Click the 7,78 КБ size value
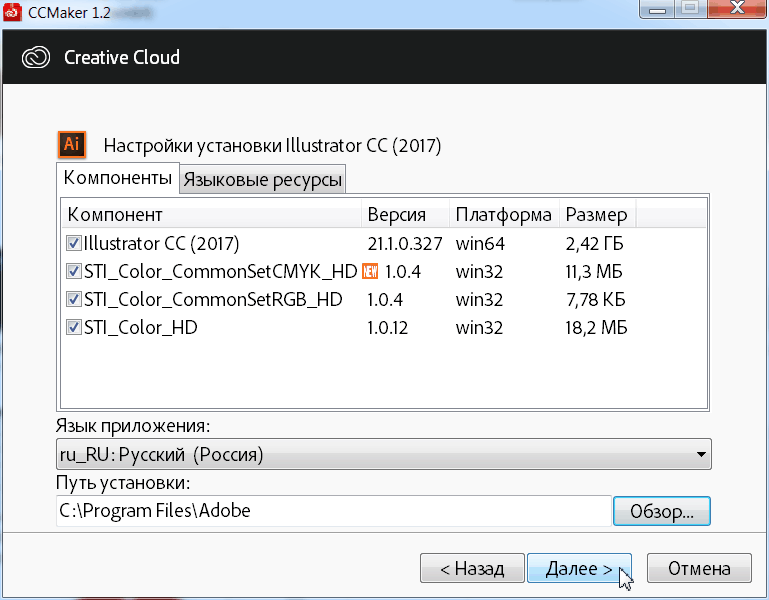This screenshot has height=600, width=769. click(595, 299)
